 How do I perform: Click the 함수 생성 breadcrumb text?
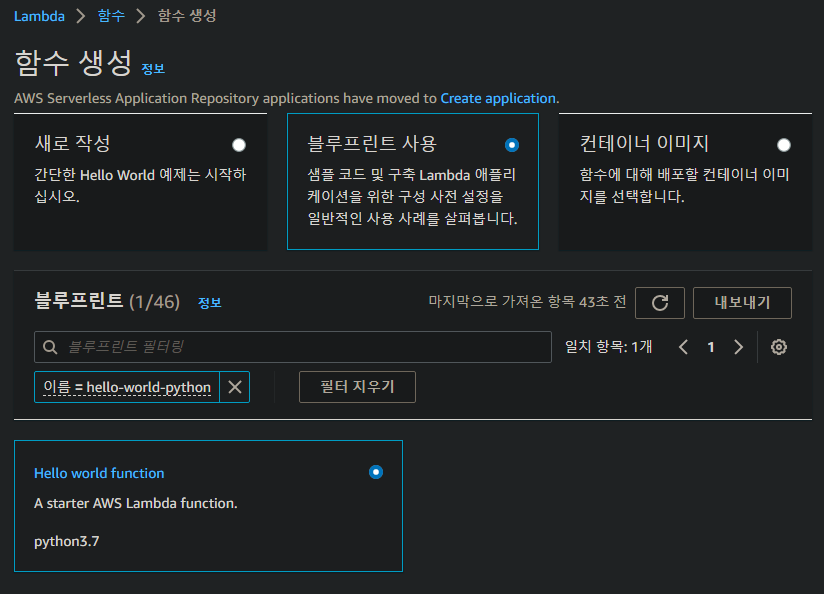point(187,16)
